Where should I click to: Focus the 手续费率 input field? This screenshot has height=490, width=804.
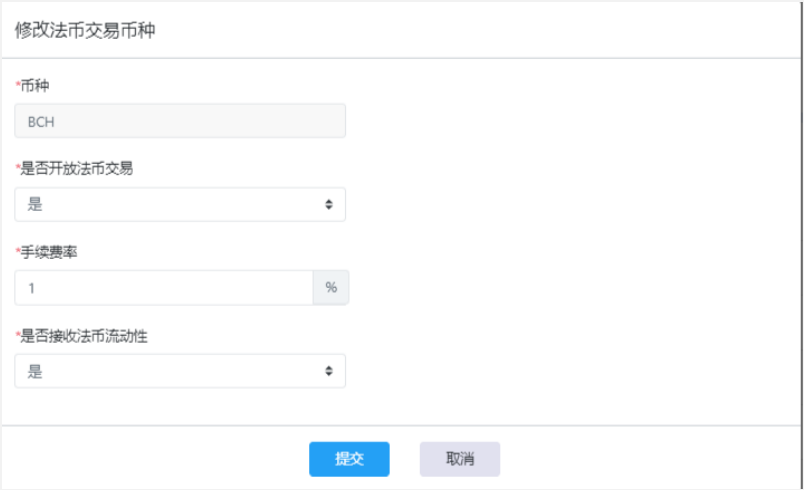click(164, 288)
